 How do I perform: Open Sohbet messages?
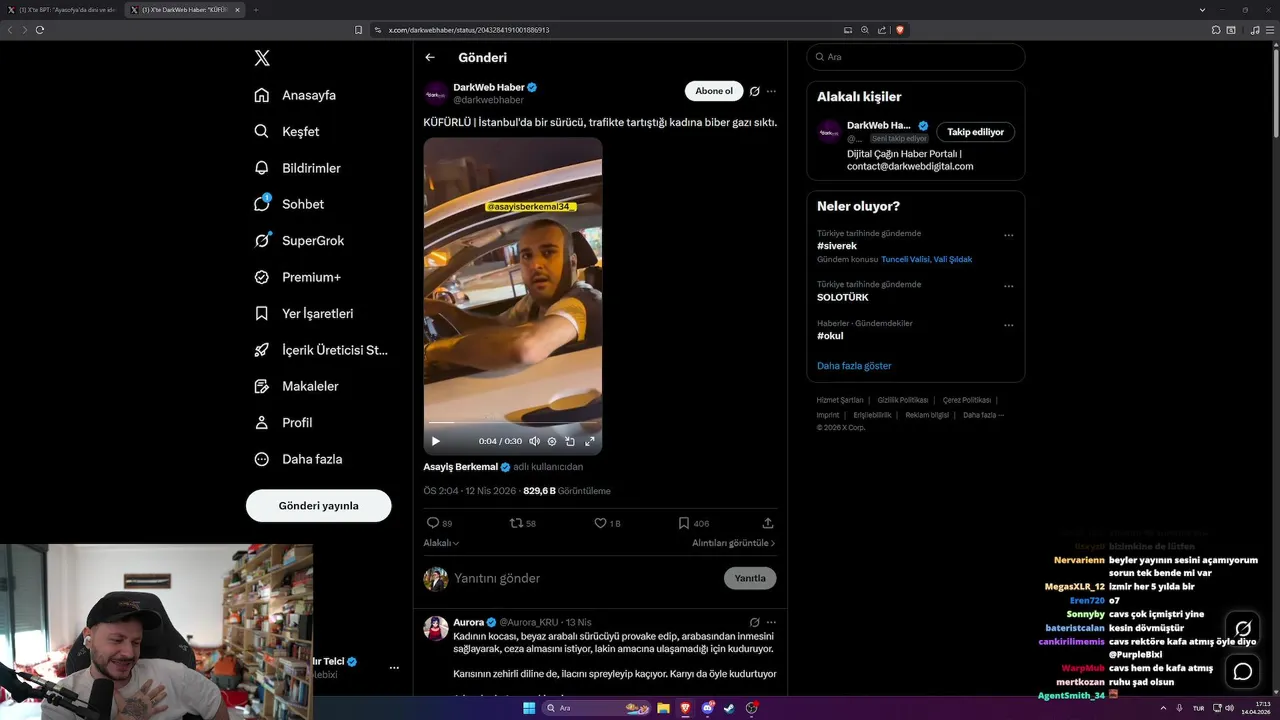289,204
